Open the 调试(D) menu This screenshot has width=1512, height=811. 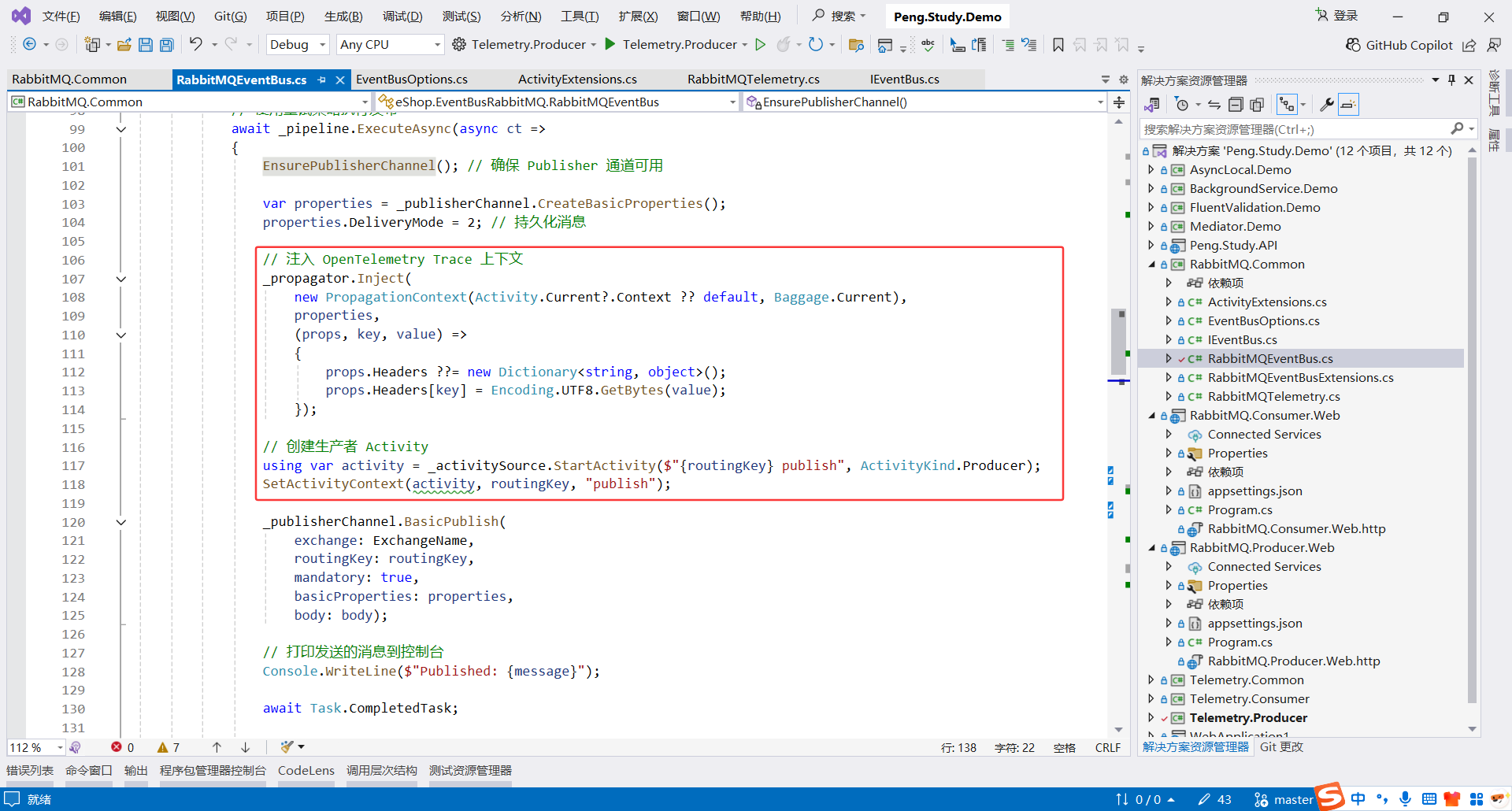tap(402, 17)
